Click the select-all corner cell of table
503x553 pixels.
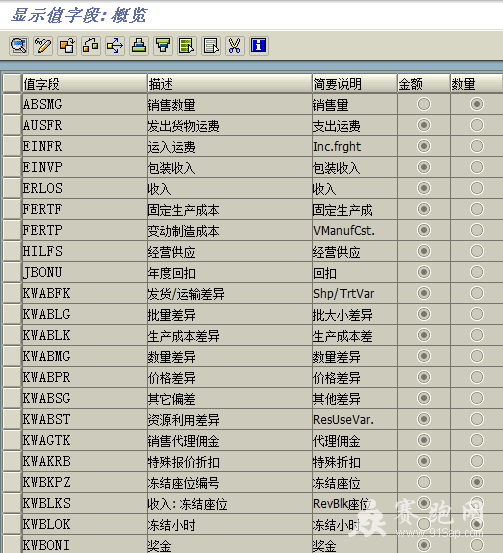pos(12,84)
